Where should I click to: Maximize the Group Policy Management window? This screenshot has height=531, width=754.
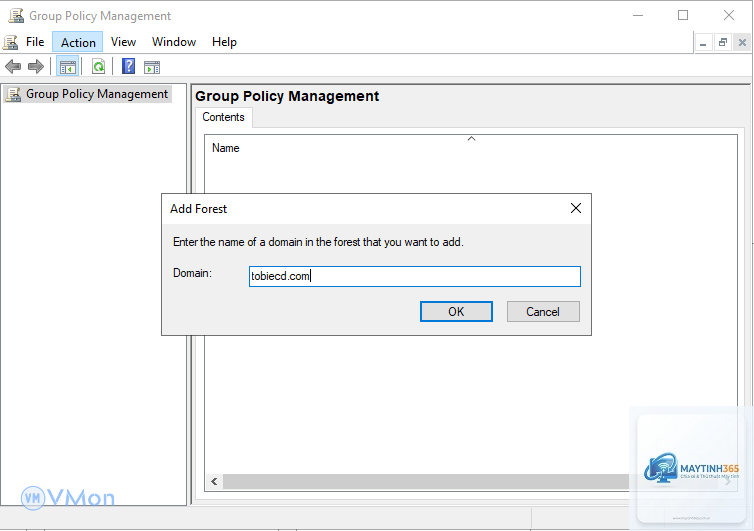pyautogui.click(x=683, y=15)
